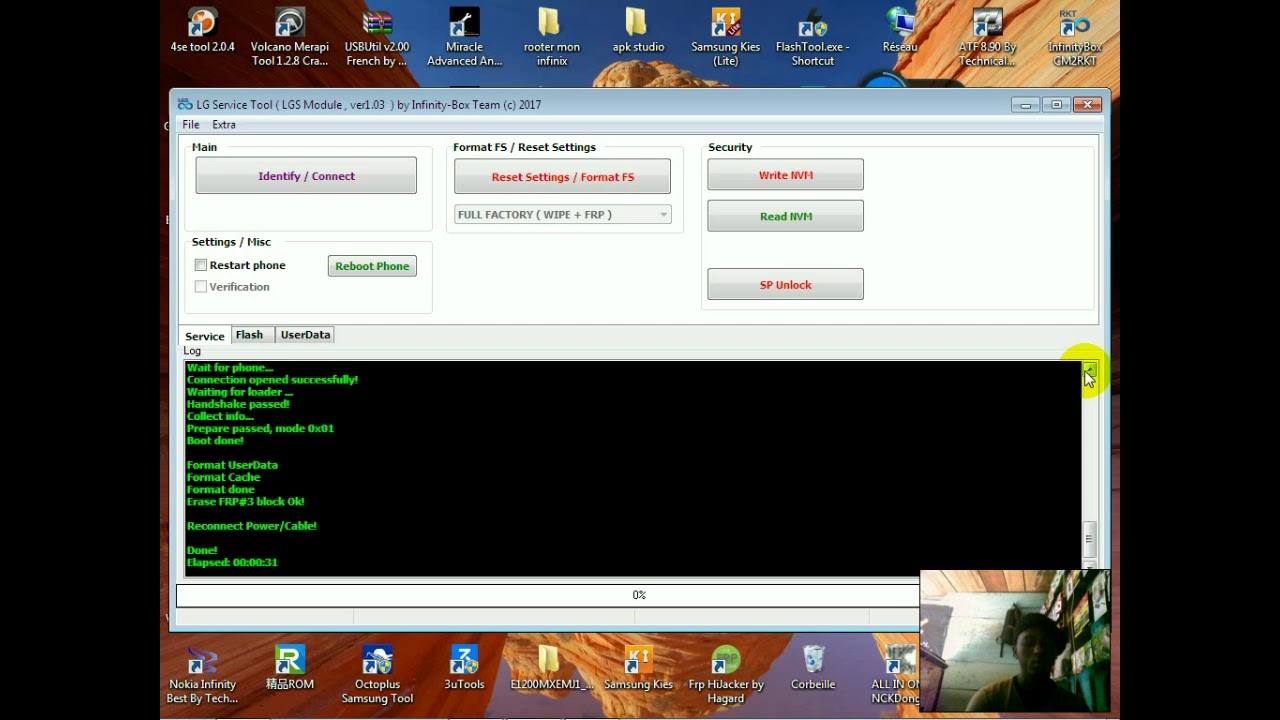The width and height of the screenshot is (1280, 720).
Task: Open the rooter mon infinix folder
Action: [x=551, y=38]
